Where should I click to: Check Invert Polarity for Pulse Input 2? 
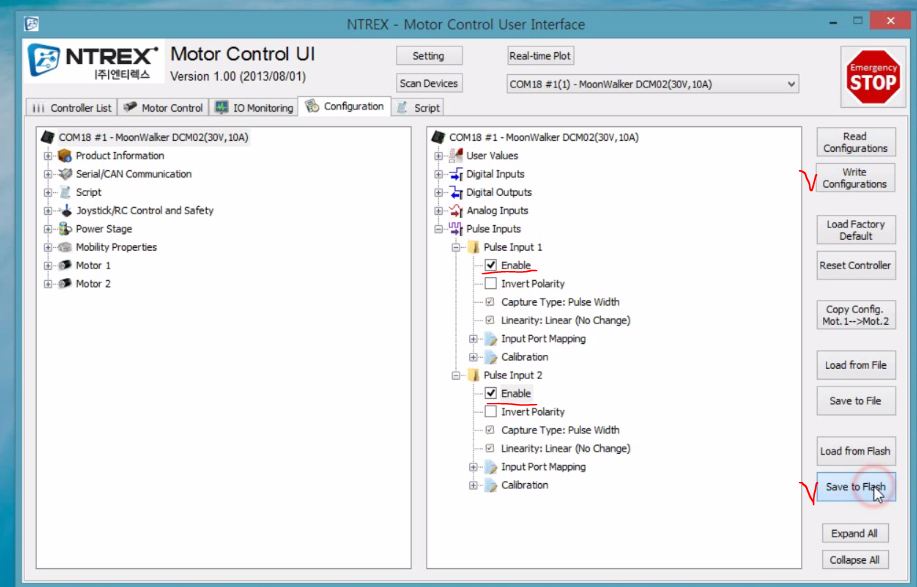491,412
